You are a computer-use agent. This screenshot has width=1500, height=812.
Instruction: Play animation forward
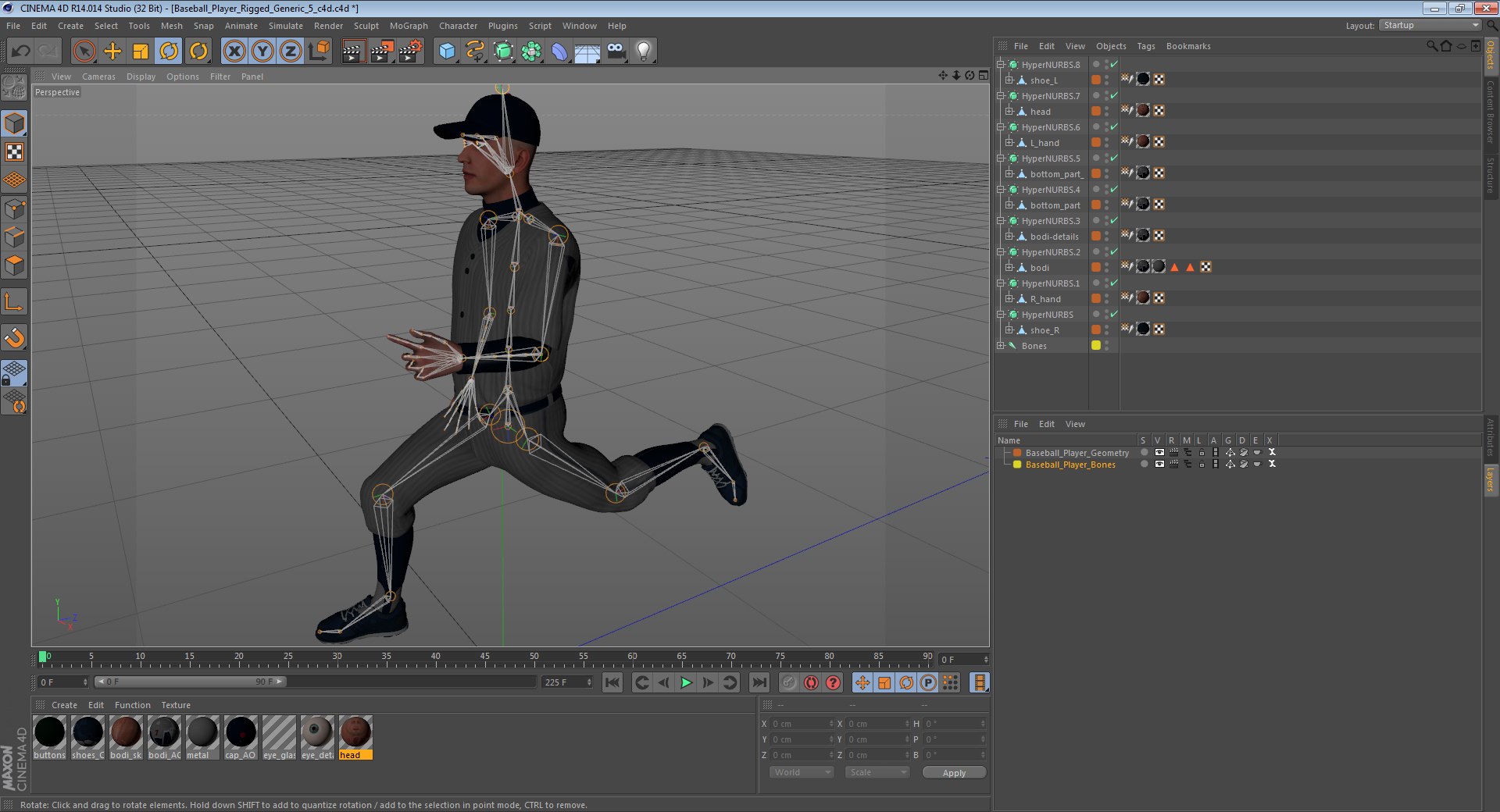685,682
